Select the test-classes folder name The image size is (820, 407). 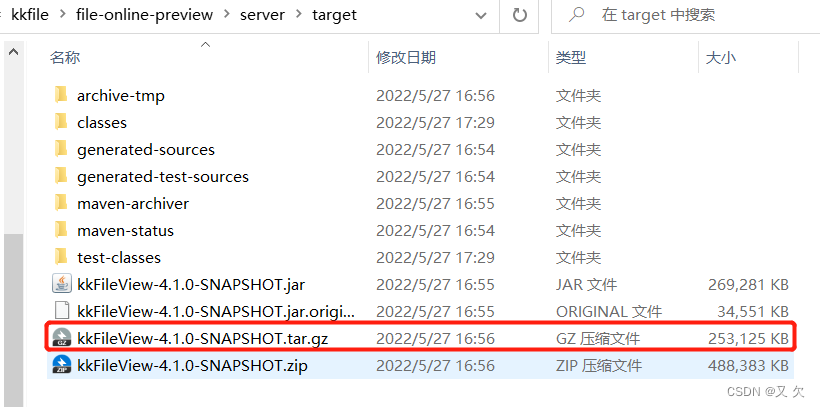tap(119, 257)
